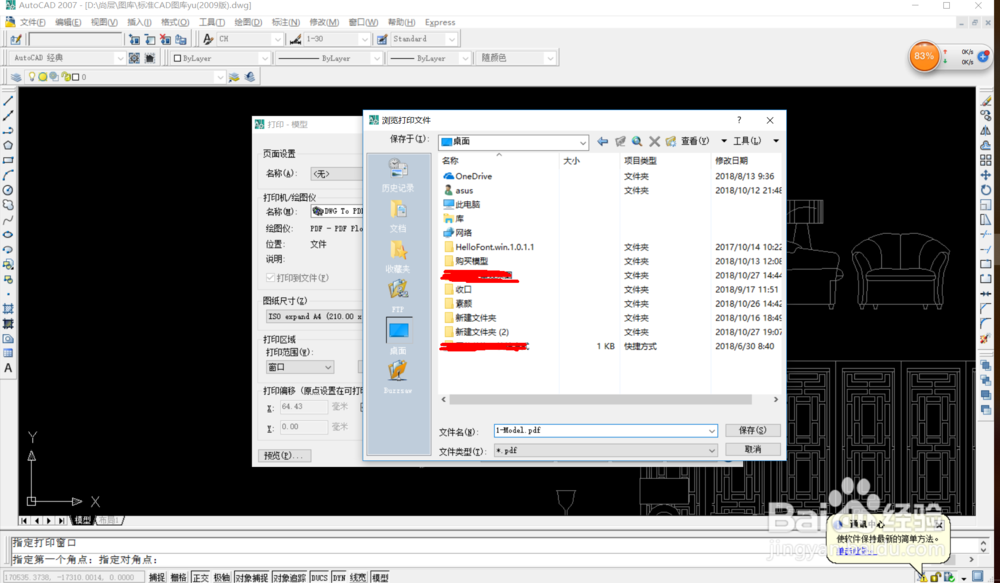The height and width of the screenshot is (583, 1000).
Task: Open Buzzsaw in the dialog places sidebar
Action: point(398,377)
